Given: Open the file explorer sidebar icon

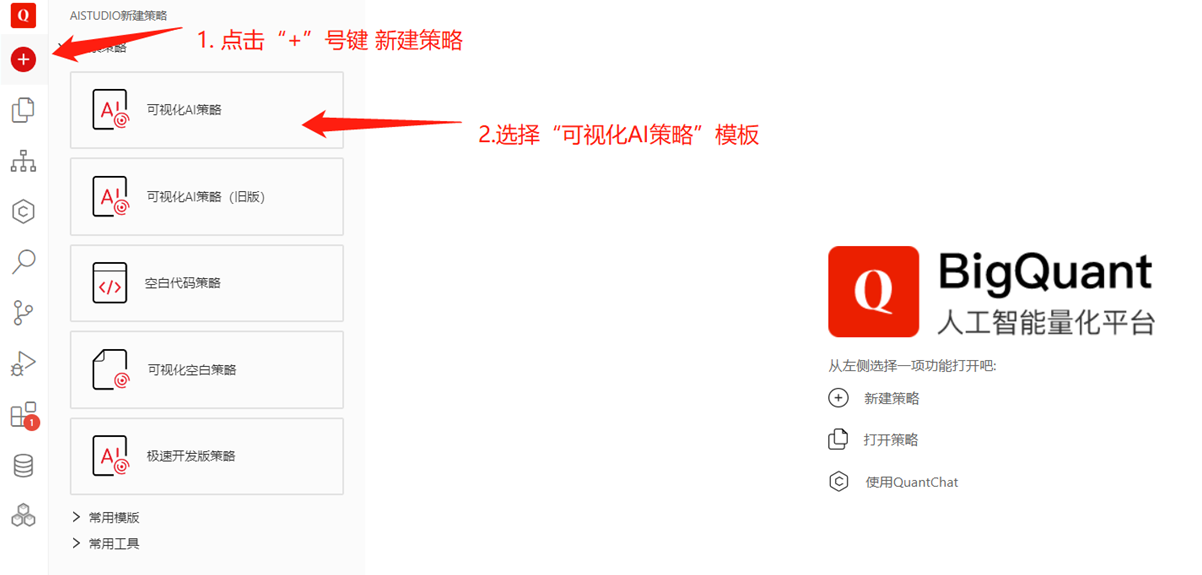Looking at the screenshot, I should click(23, 110).
